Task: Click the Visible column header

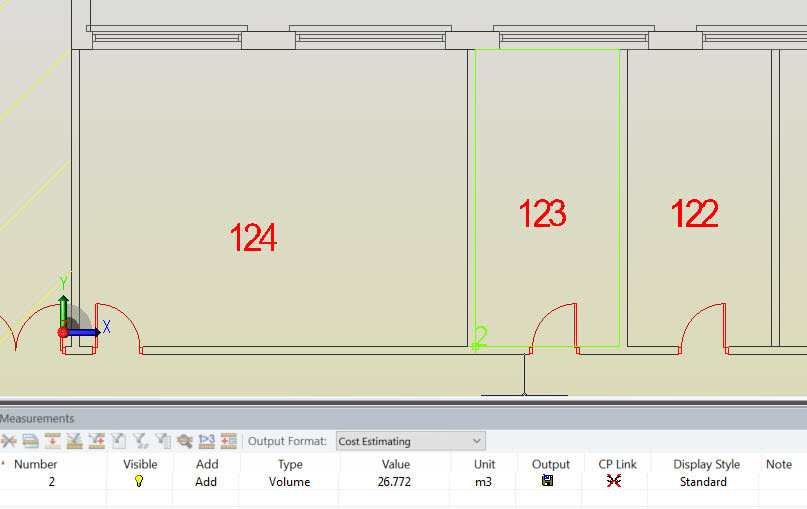Action: [x=140, y=464]
